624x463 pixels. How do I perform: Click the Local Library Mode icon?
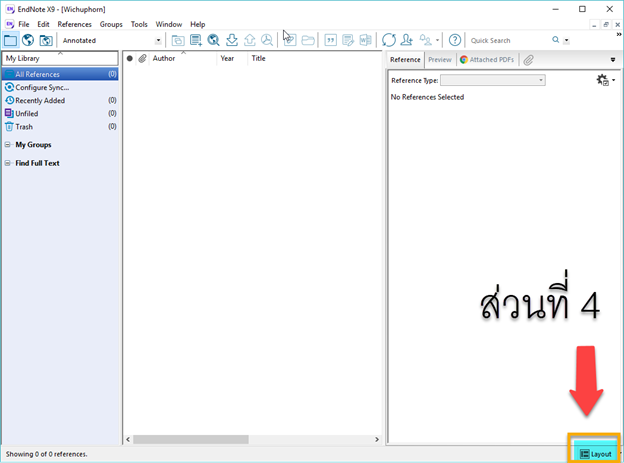11,40
